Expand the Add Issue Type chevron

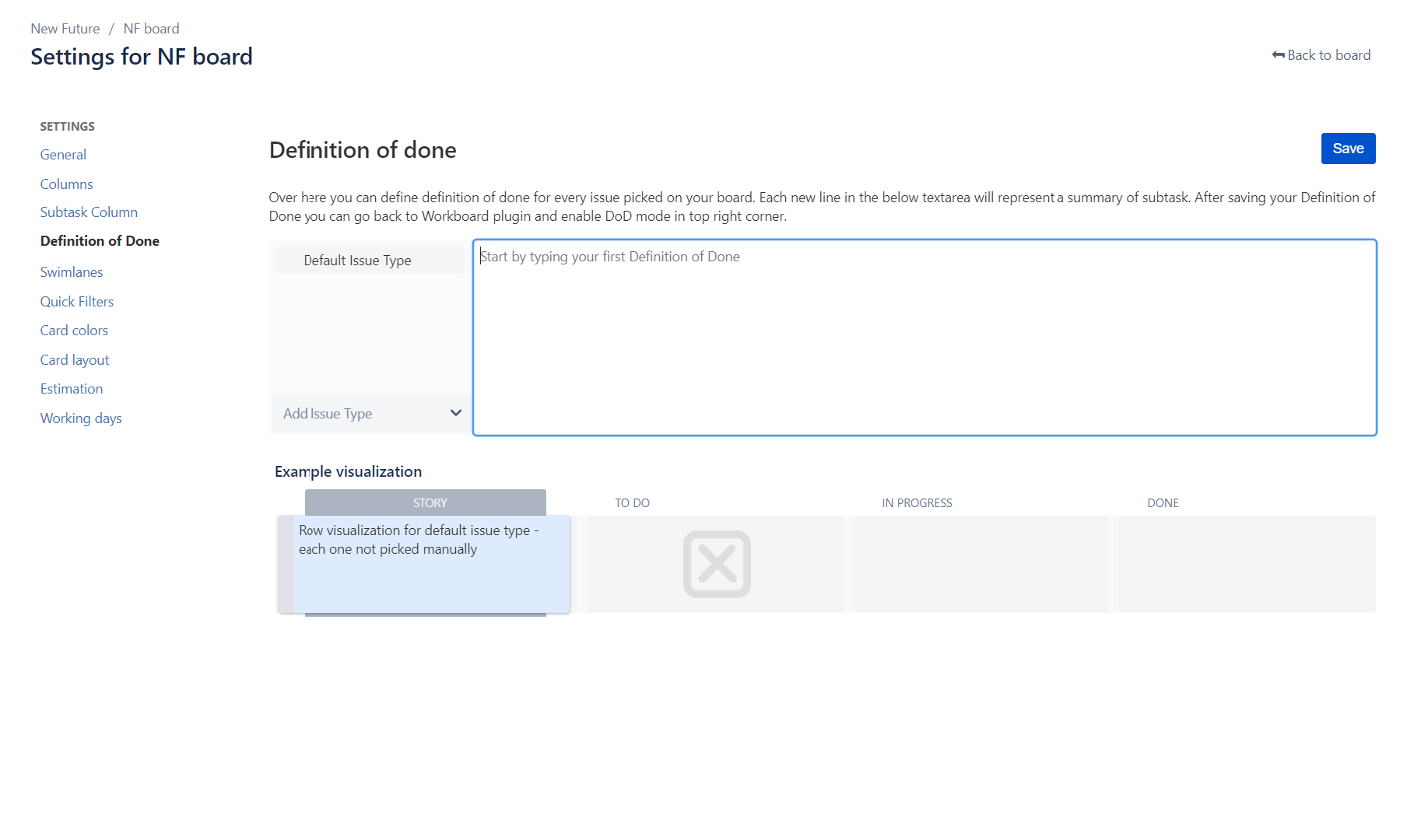(456, 413)
